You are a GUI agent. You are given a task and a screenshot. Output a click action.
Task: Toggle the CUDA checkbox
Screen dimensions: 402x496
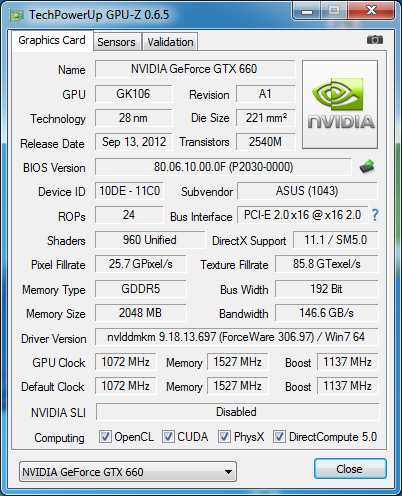pyautogui.click(x=168, y=436)
